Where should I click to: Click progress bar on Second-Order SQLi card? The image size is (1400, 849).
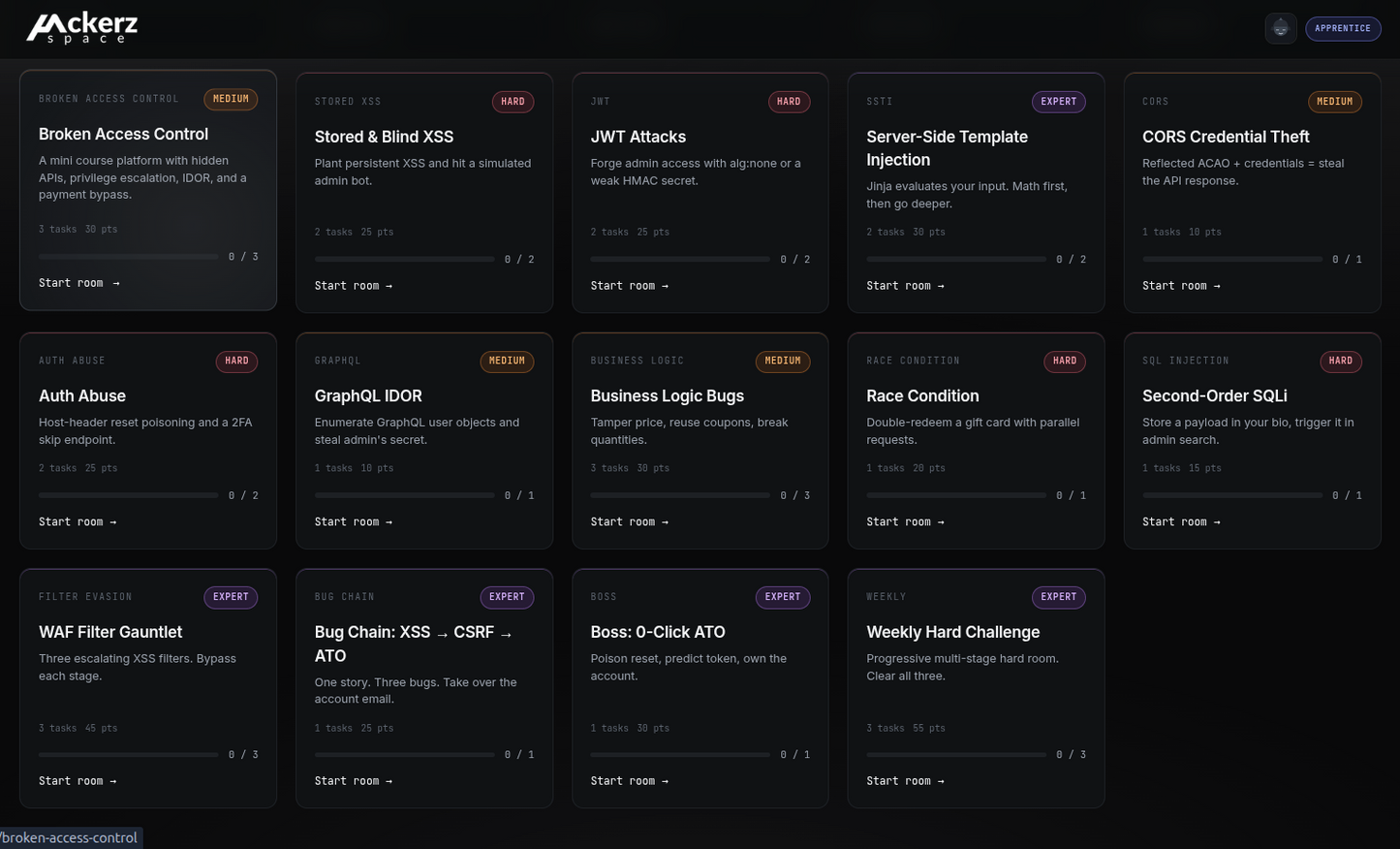(x=1232, y=495)
